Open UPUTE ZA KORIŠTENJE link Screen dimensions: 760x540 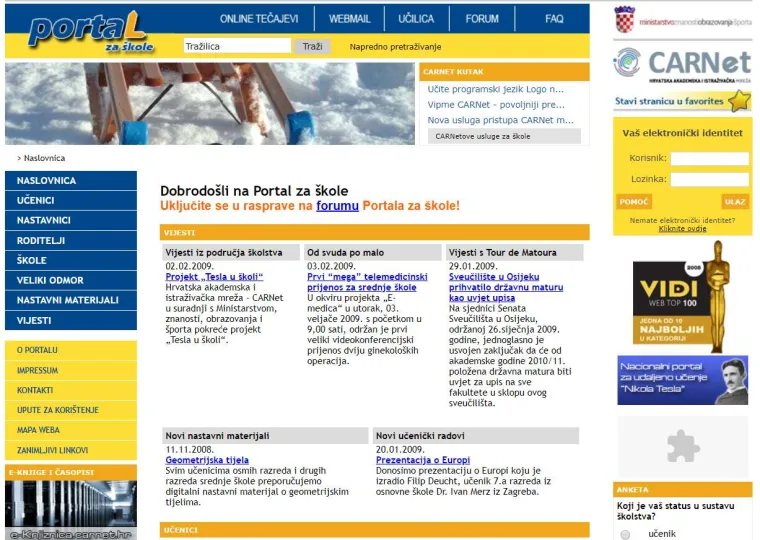(x=71, y=410)
